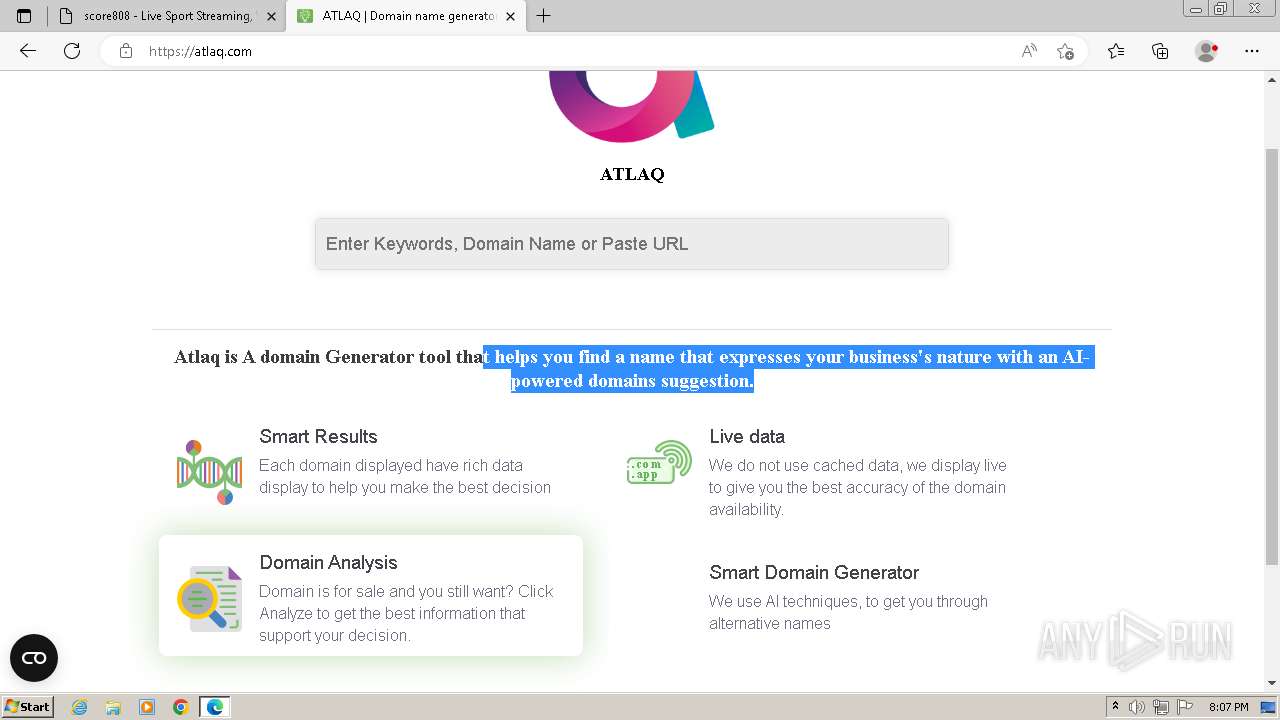Viewport: 1280px width, 720px height.
Task: Click the ATLAQ title text
Action: pyautogui.click(x=632, y=174)
